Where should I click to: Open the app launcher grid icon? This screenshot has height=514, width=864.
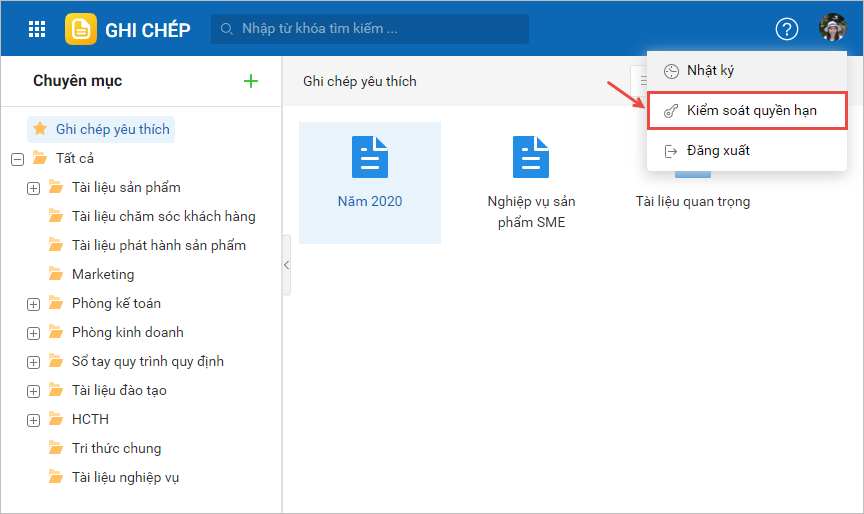(37, 29)
